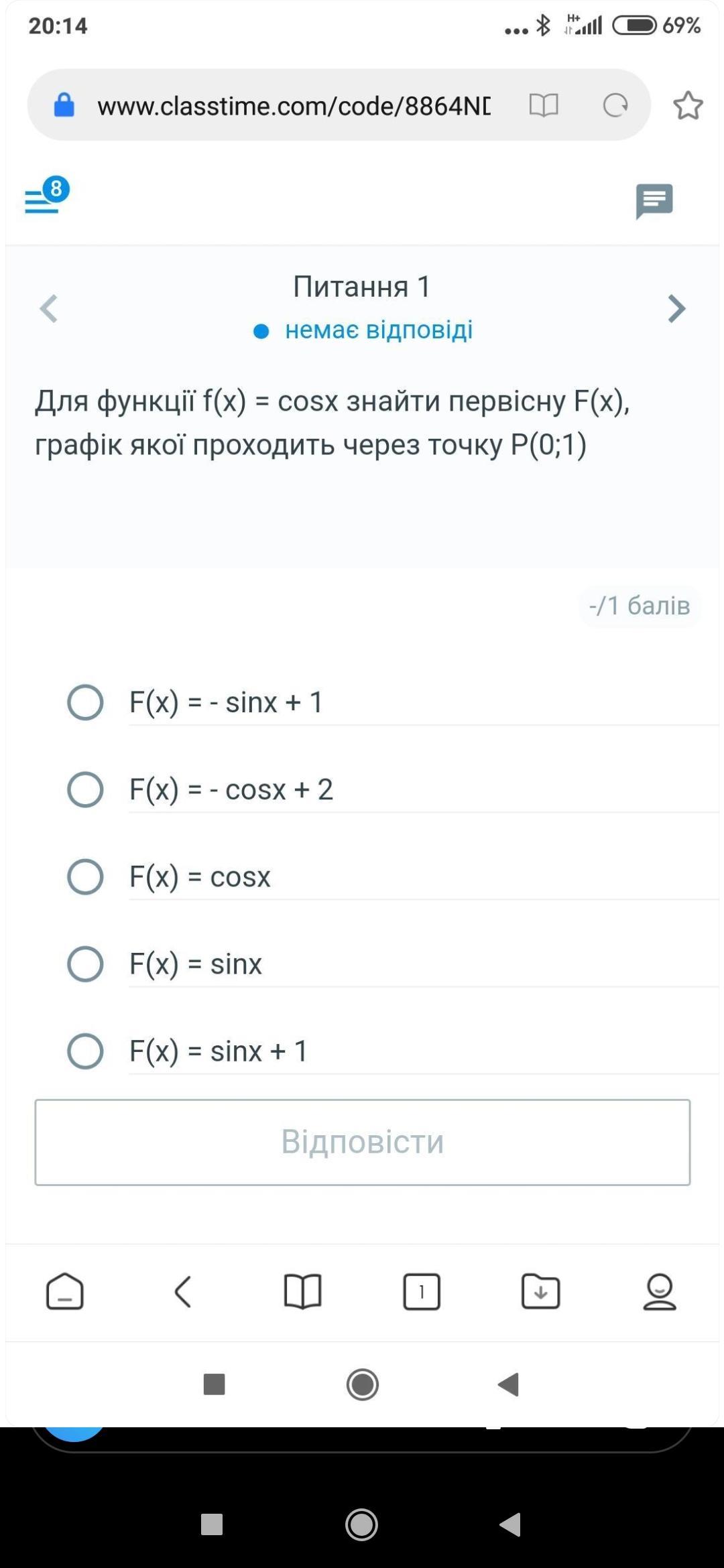Screen dimensions: 724x1568
Task: Reload the page with refresh icon
Action: tap(615, 105)
